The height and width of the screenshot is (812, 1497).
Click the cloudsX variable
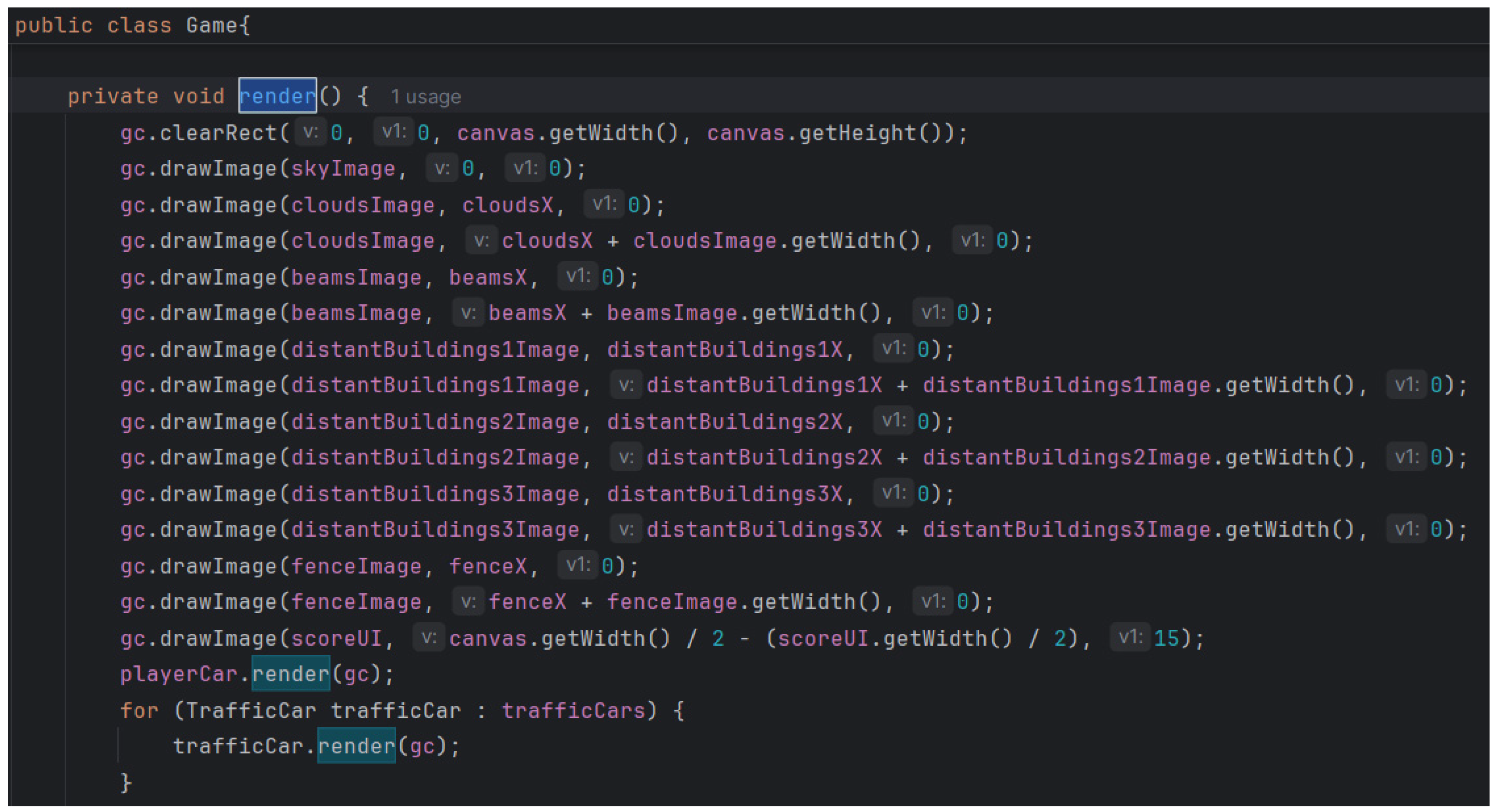507,205
